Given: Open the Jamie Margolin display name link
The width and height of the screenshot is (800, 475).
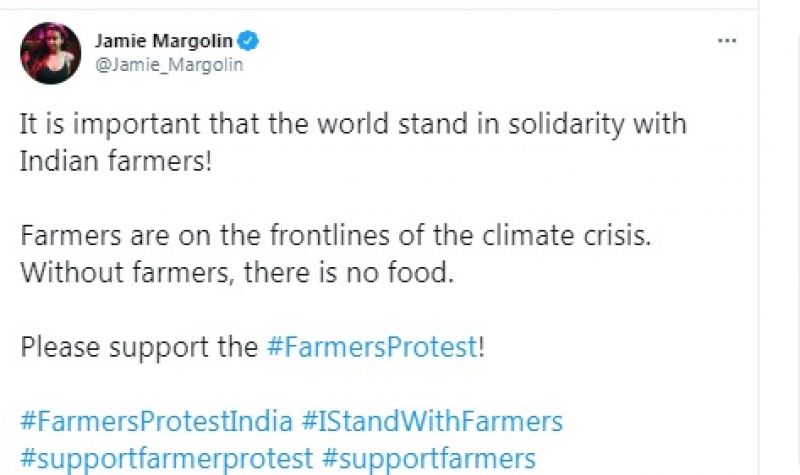Looking at the screenshot, I should tap(163, 41).
